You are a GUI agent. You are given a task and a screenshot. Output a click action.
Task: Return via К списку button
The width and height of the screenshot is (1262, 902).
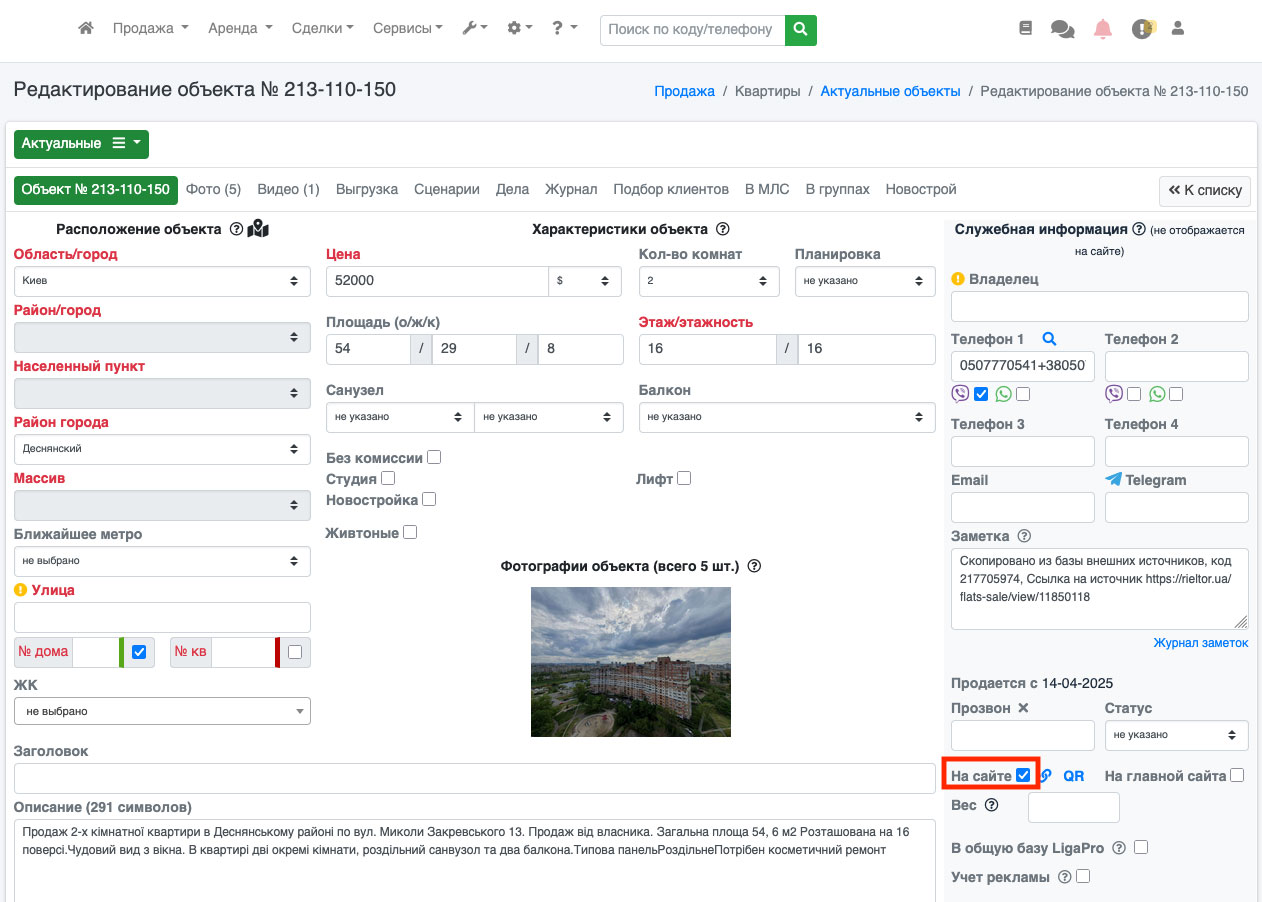pos(1204,190)
